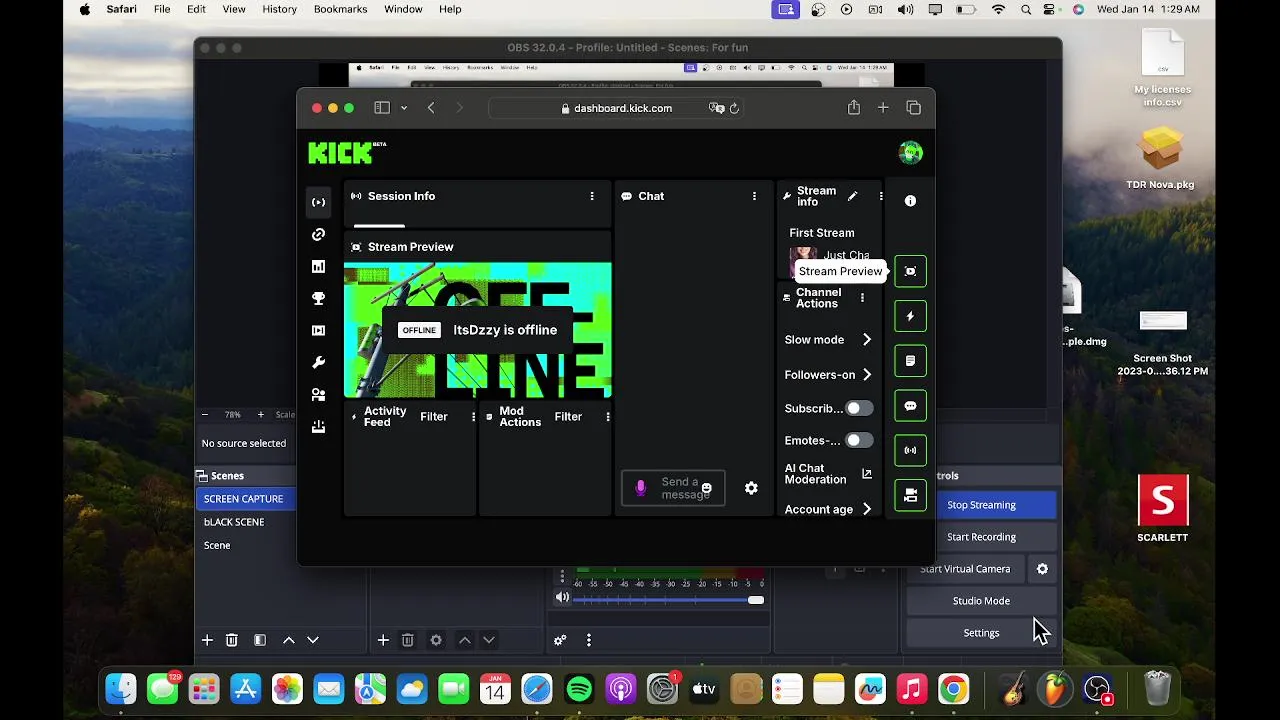Open Channel Actions three-dot menu

click(862, 298)
